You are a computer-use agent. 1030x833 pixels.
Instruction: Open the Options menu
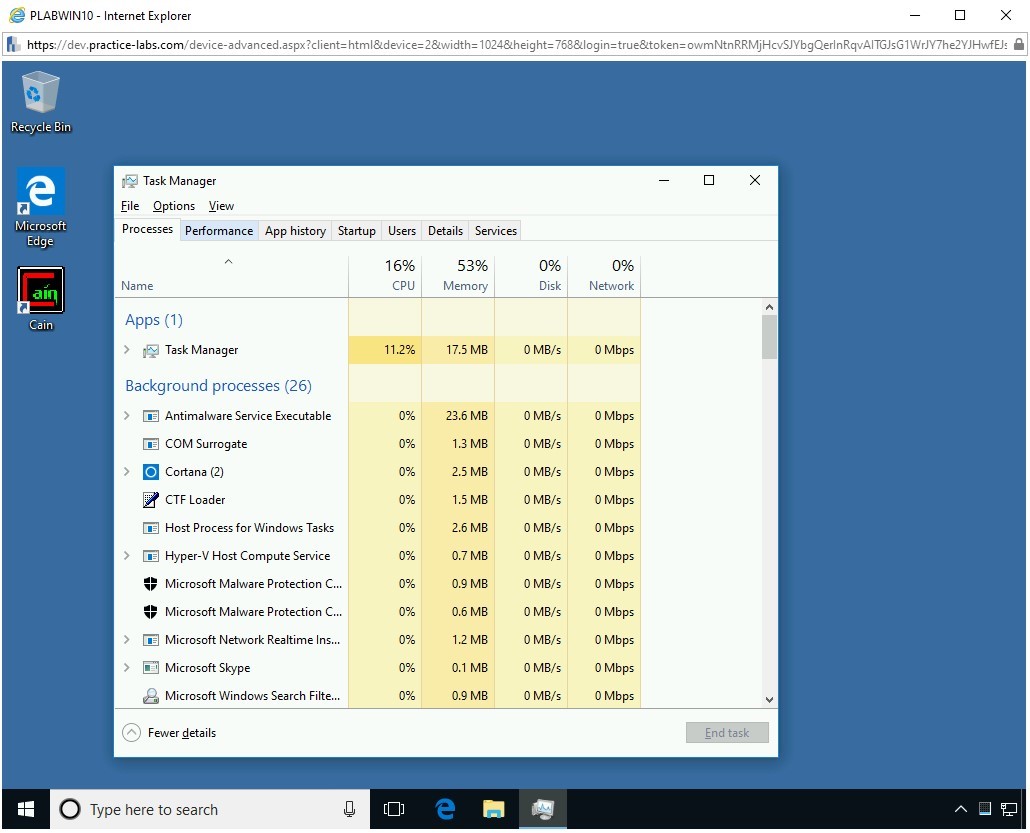(x=174, y=206)
